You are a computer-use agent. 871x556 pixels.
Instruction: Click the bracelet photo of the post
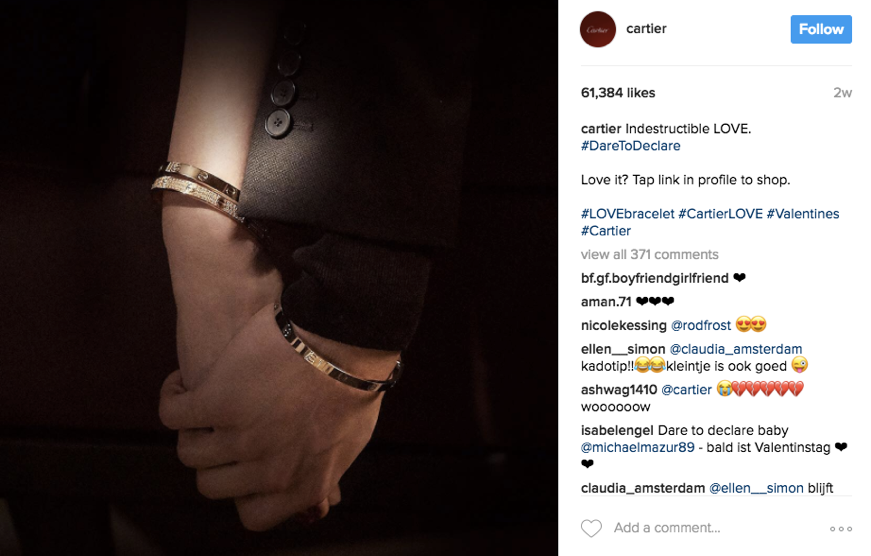(279, 278)
